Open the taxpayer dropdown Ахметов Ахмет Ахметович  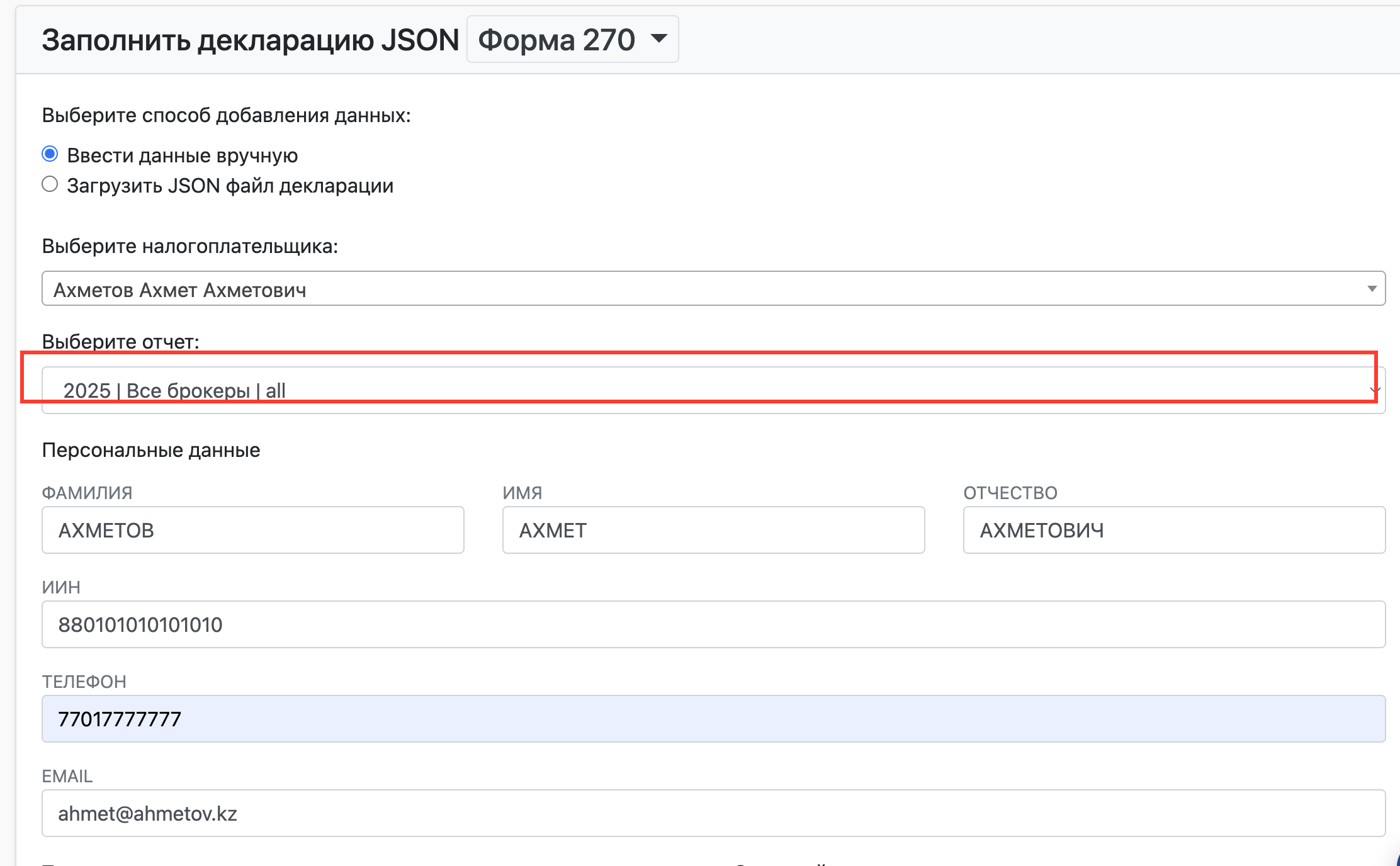point(713,289)
